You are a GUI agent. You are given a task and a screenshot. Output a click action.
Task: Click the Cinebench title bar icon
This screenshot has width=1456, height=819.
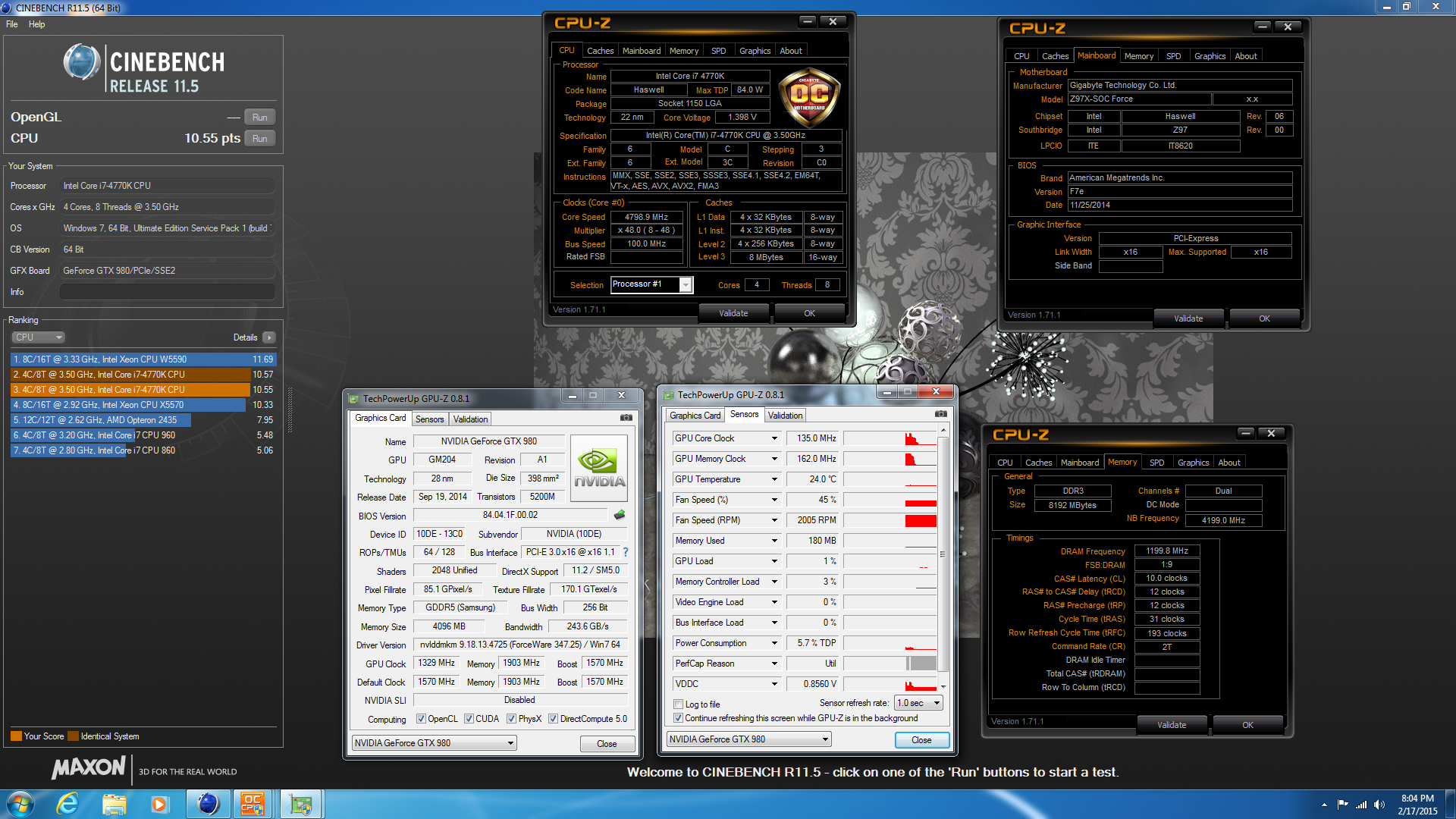tap(7, 8)
